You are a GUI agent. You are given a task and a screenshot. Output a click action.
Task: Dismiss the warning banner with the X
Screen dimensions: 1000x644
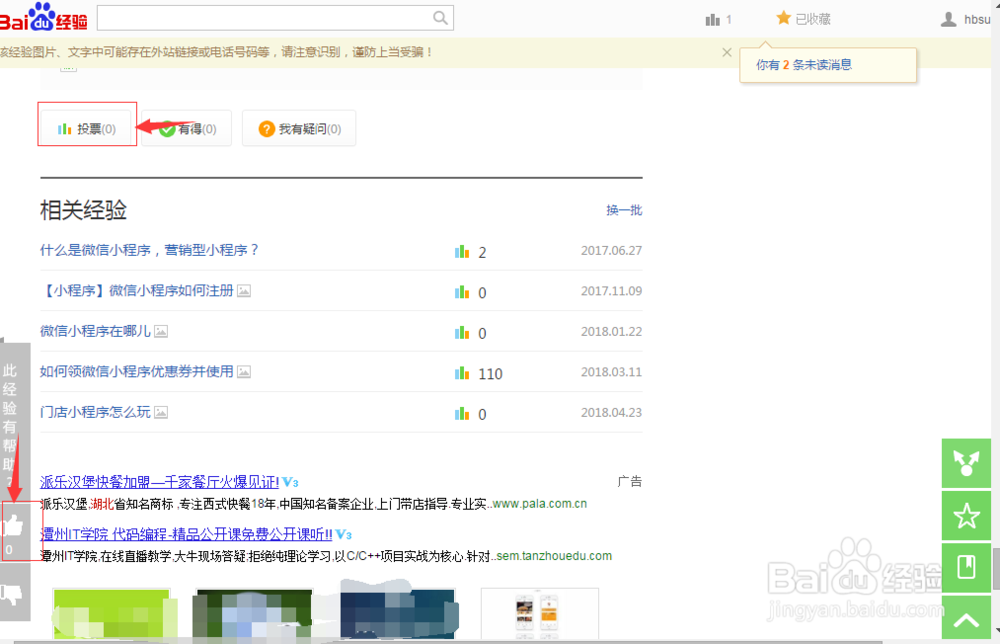727,51
